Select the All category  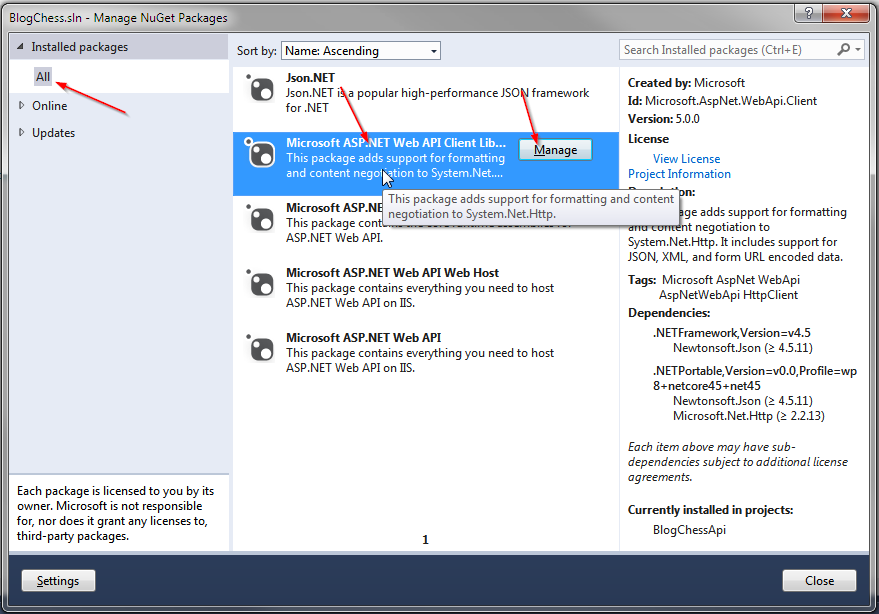coord(43,77)
